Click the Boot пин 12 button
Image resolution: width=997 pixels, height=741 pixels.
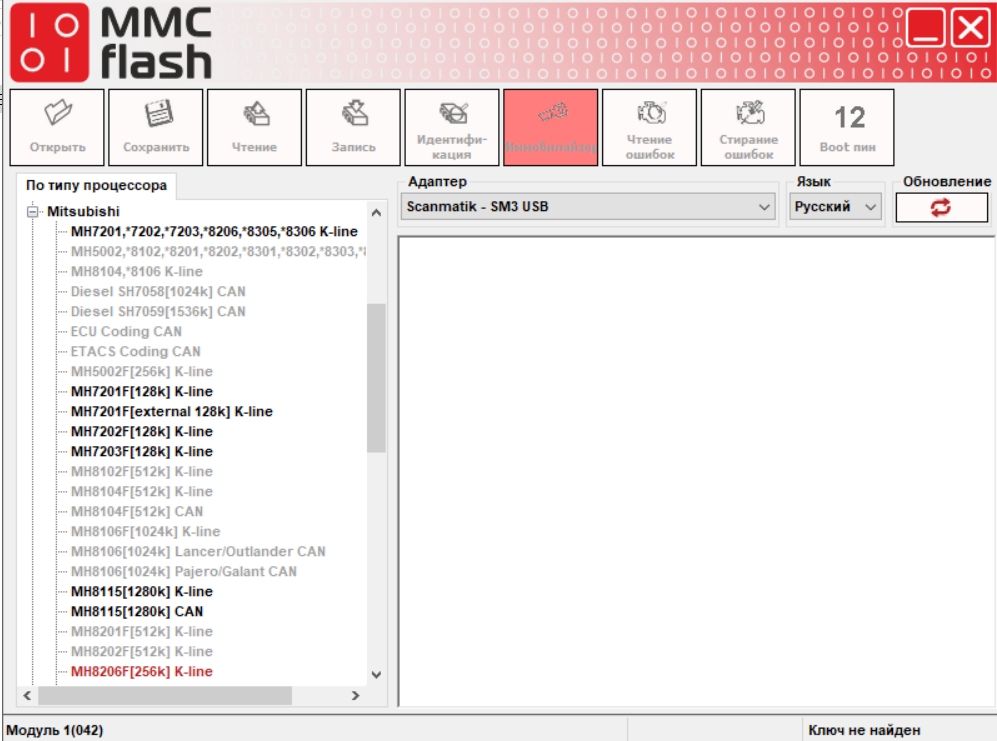pos(847,127)
